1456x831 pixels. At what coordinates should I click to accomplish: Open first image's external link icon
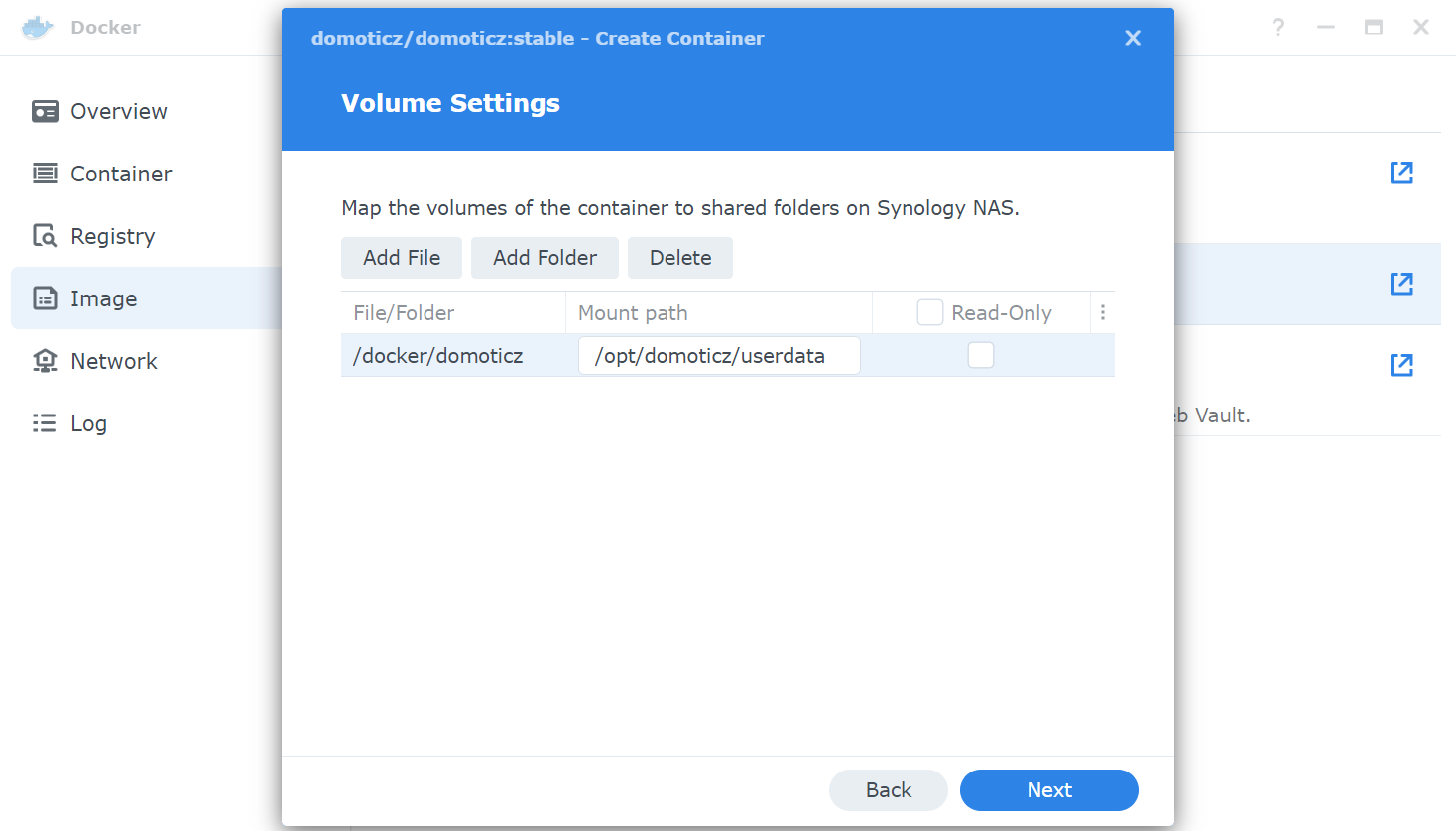pyautogui.click(x=1401, y=173)
